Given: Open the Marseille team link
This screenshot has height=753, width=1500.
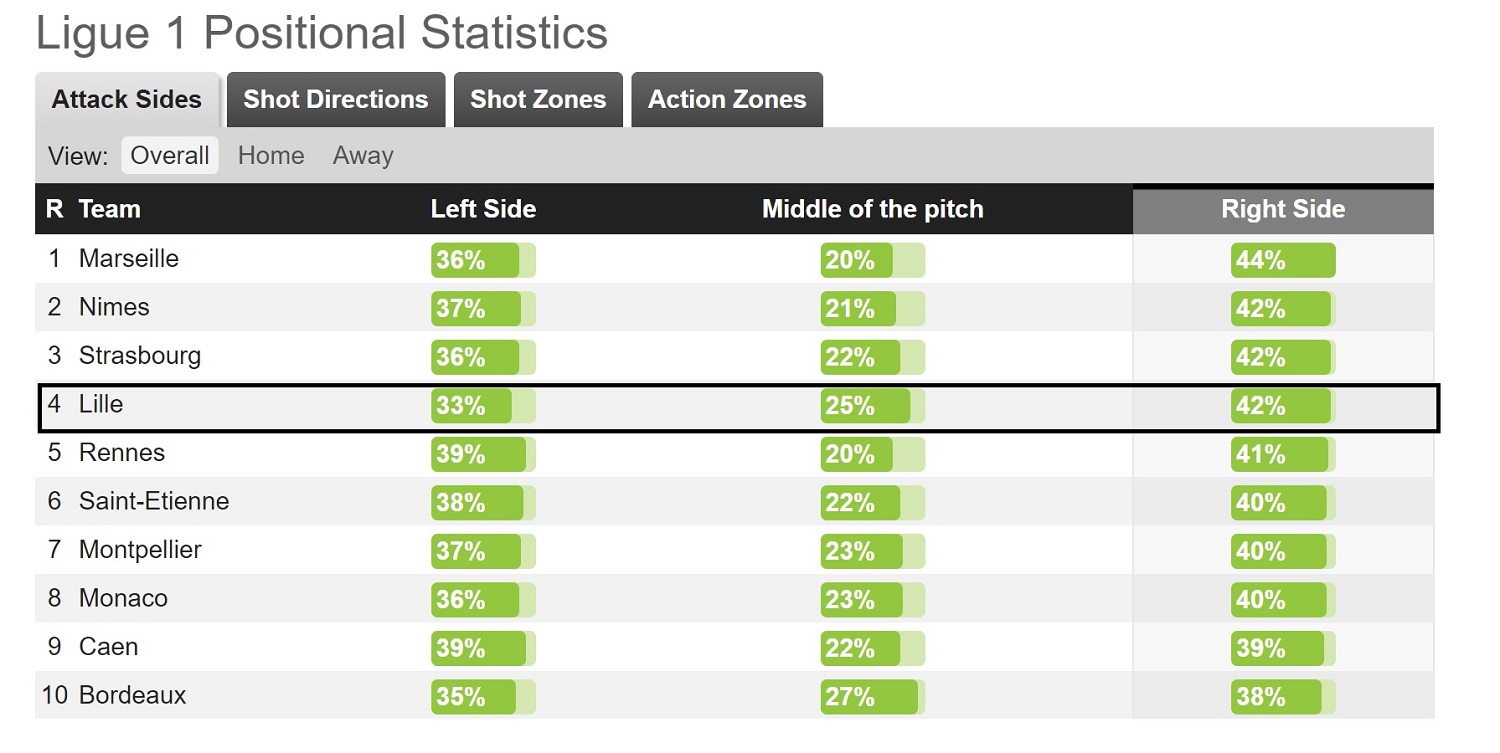Looking at the screenshot, I should point(129,259).
